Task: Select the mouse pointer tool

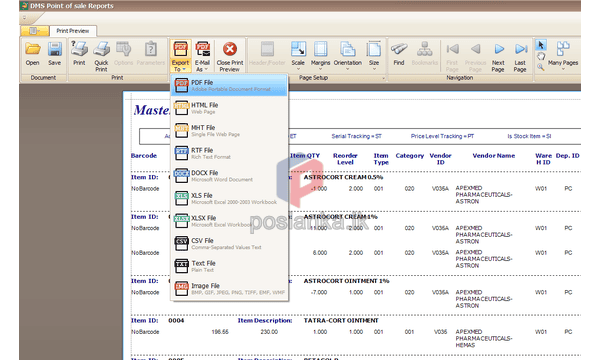Action: 540,45
